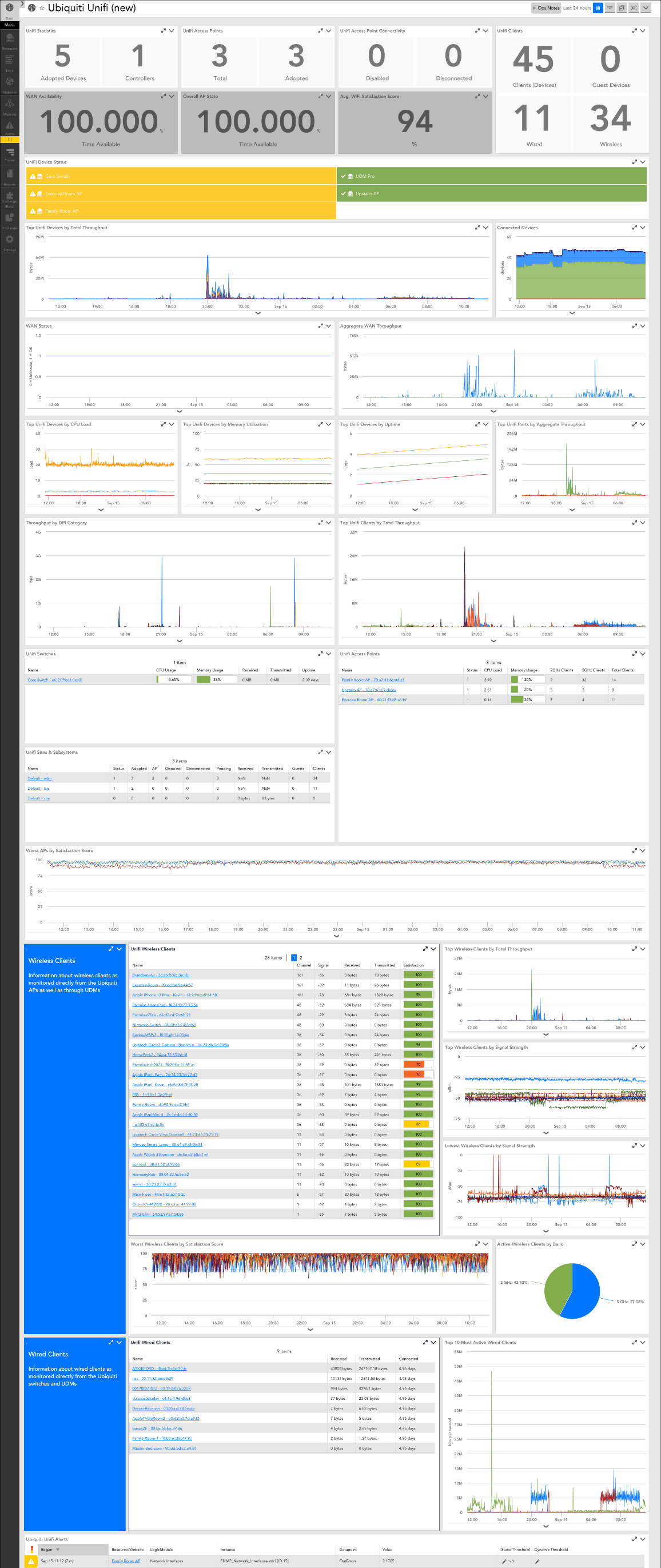
Task: Click the 2 GHz slice of band pie chart
Action: pos(556,1287)
